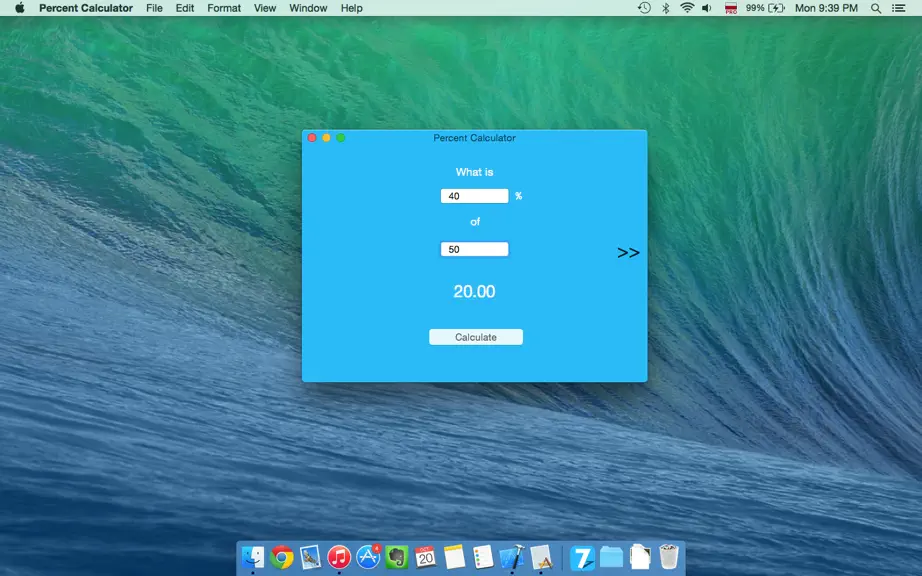Open the Format menu
The image size is (922, 576).
pyautogui.click(x=224, y=8)
